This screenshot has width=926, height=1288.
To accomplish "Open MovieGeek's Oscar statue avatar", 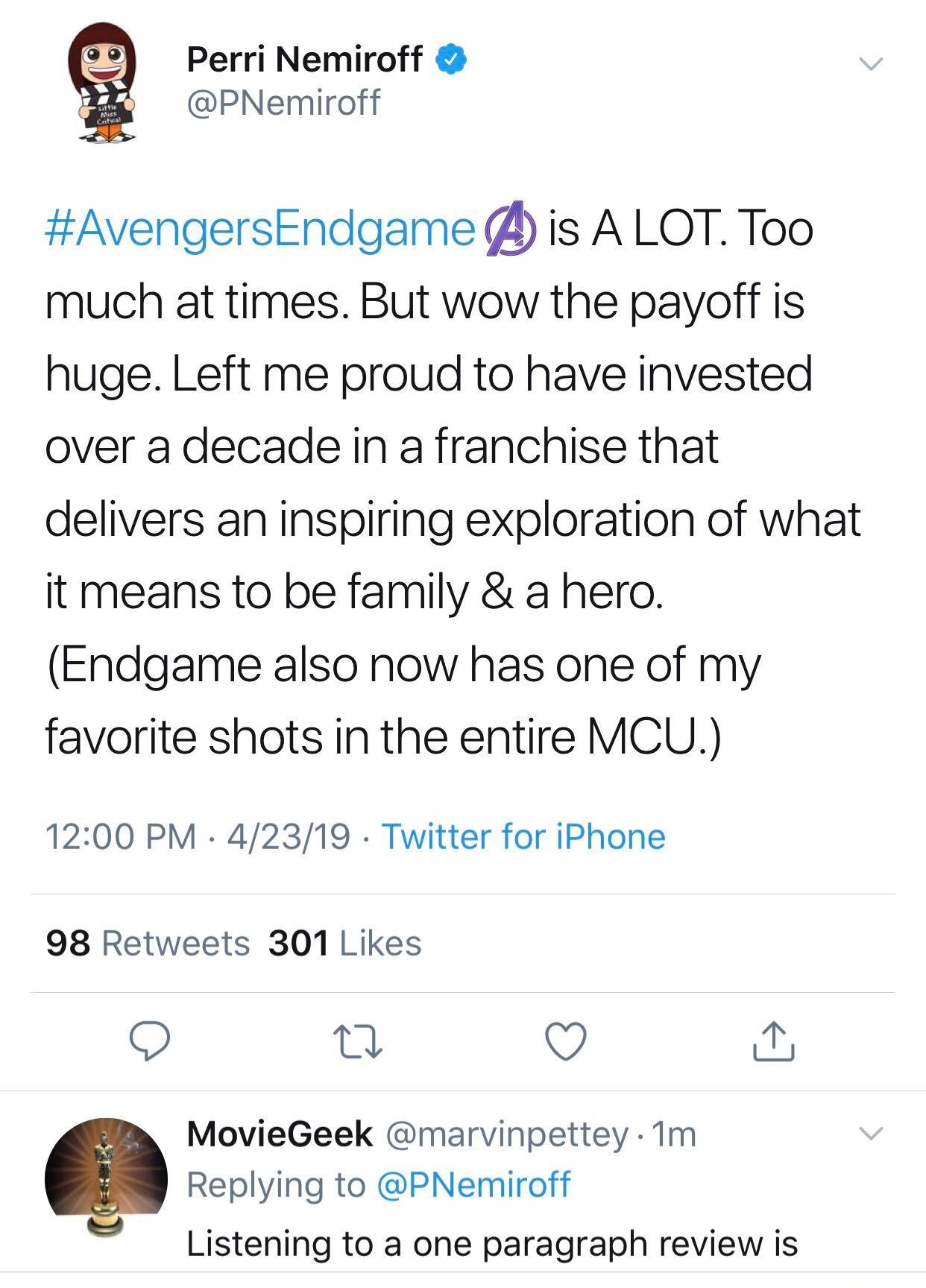I will point(105,1178).
